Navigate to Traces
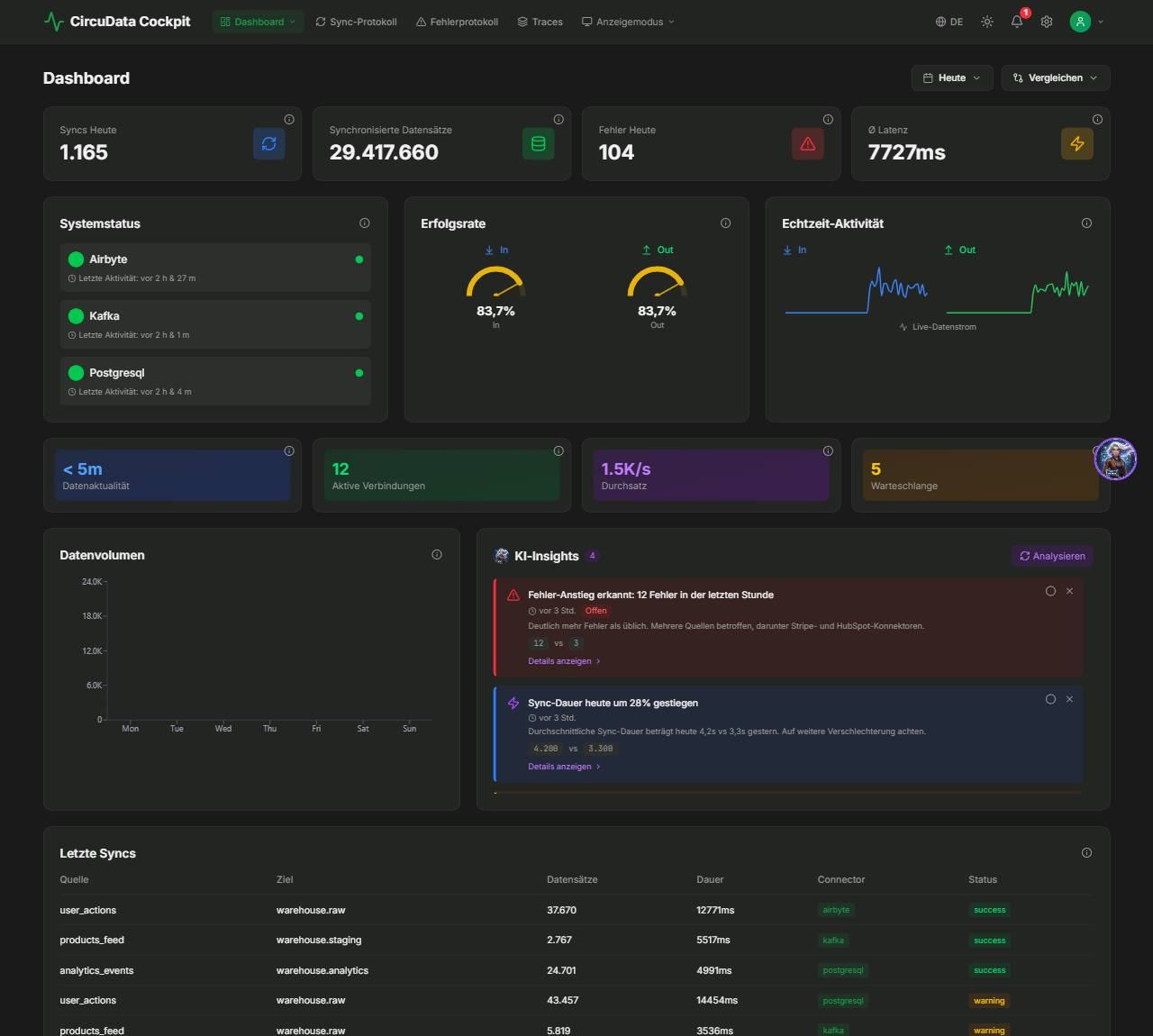 pos(540,22)
